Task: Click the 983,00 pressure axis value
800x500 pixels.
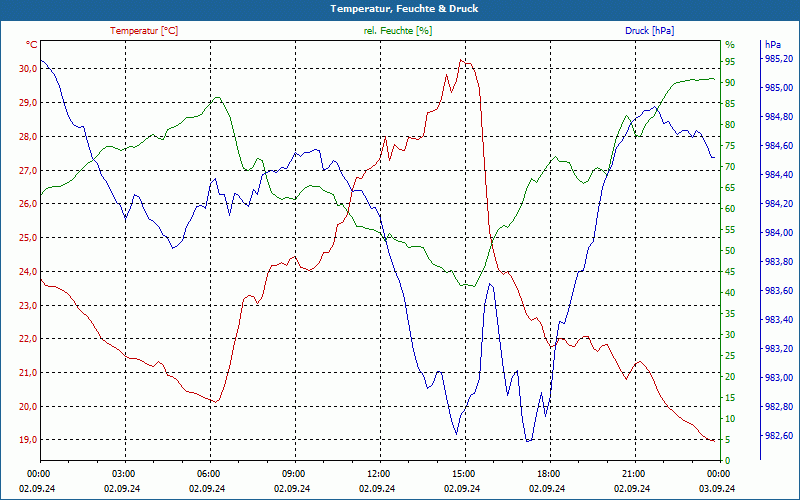Action: click(x=780, y=378)
